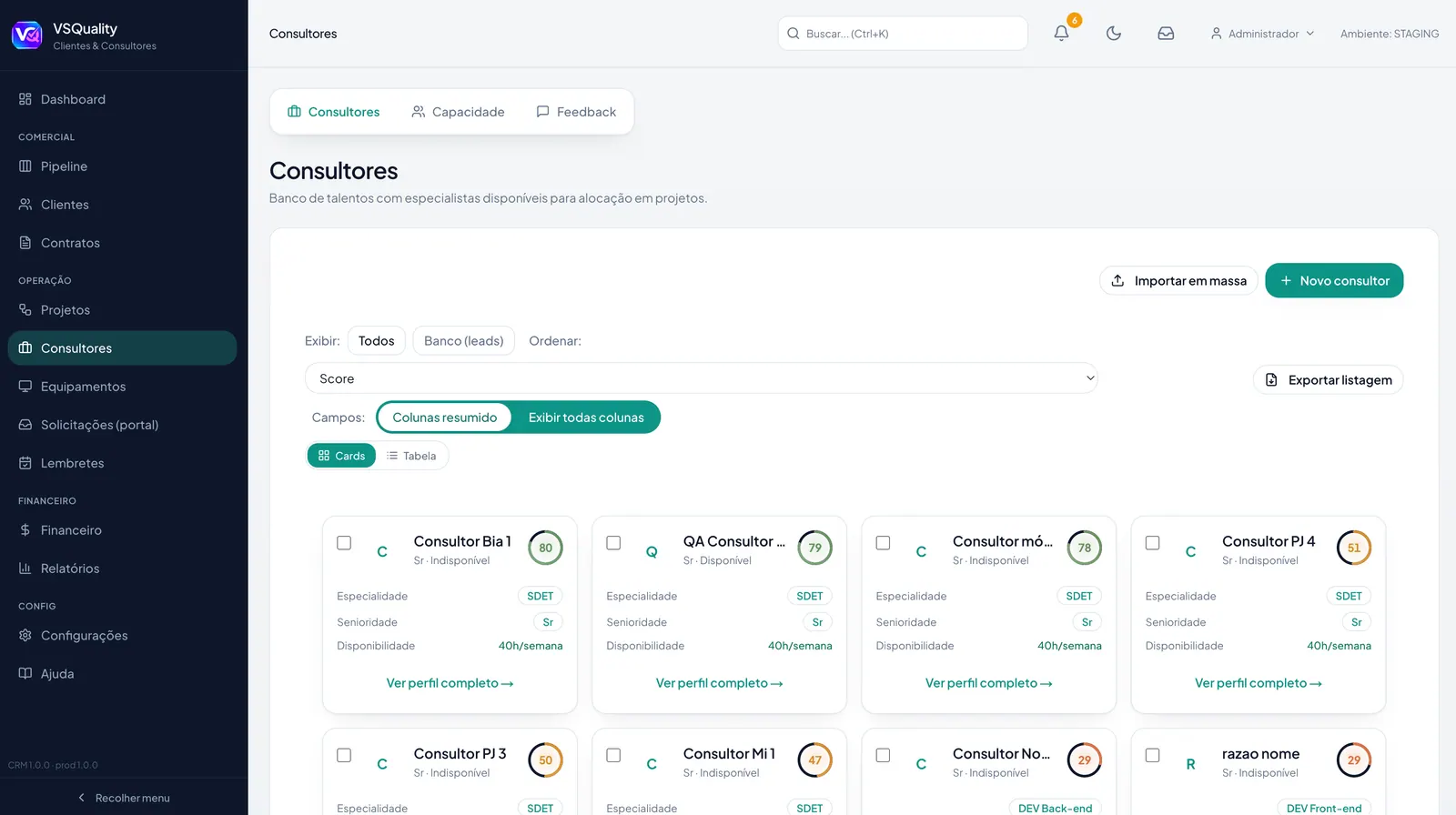The image size is (1456, 815).
Task: Open the inbox tray icon
Action: coord(1166,34)
